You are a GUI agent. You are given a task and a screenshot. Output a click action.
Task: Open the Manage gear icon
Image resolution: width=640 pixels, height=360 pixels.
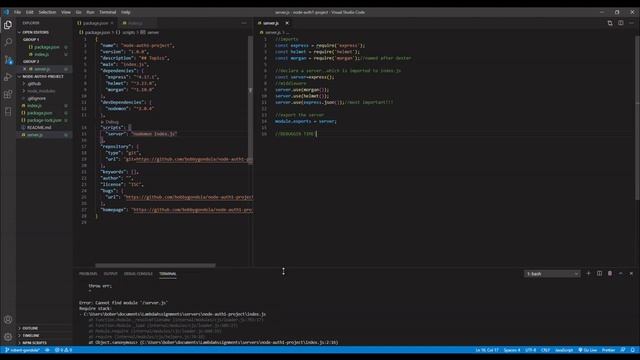tap(8, 337)
